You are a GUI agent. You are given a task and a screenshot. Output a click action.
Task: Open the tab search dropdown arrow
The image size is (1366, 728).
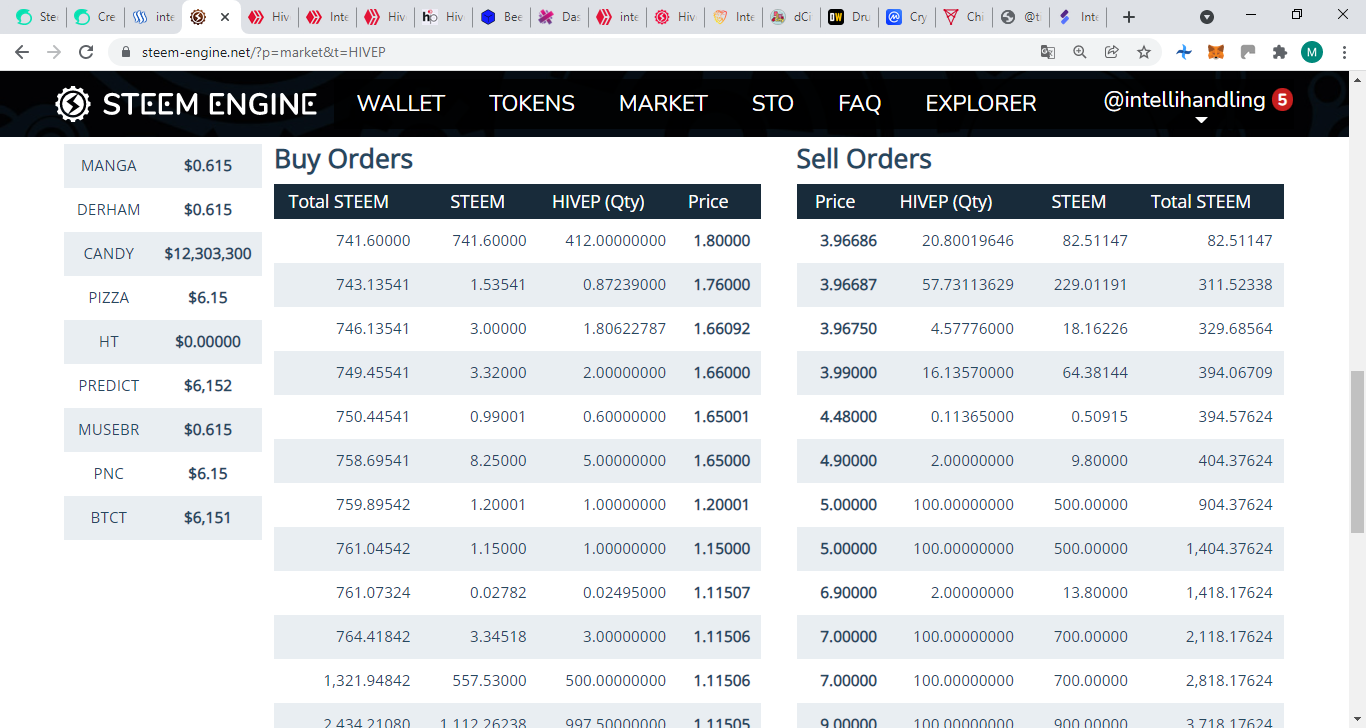coord(1207,17)
